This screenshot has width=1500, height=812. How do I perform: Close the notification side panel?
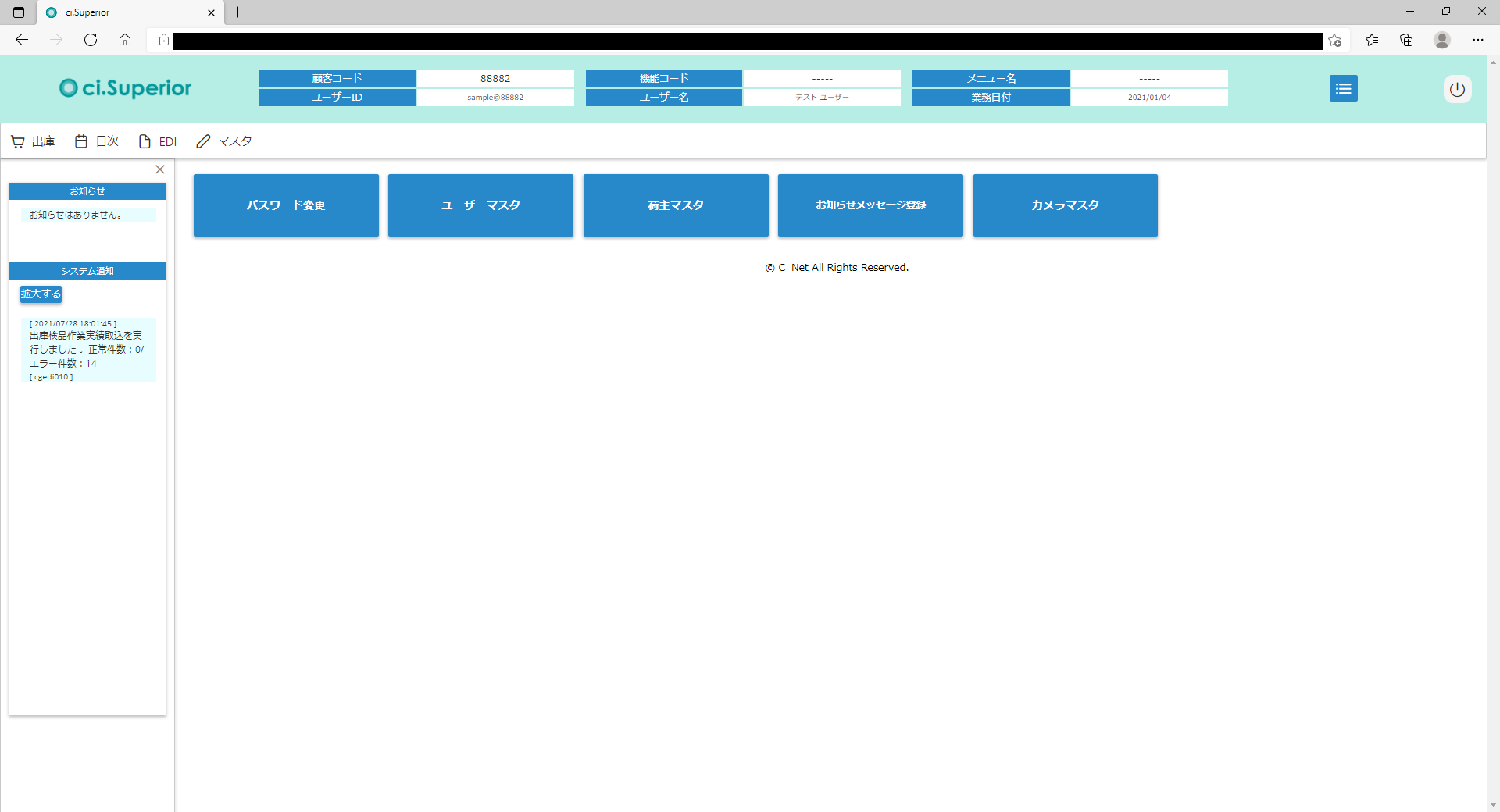click(x=159, y=169)
